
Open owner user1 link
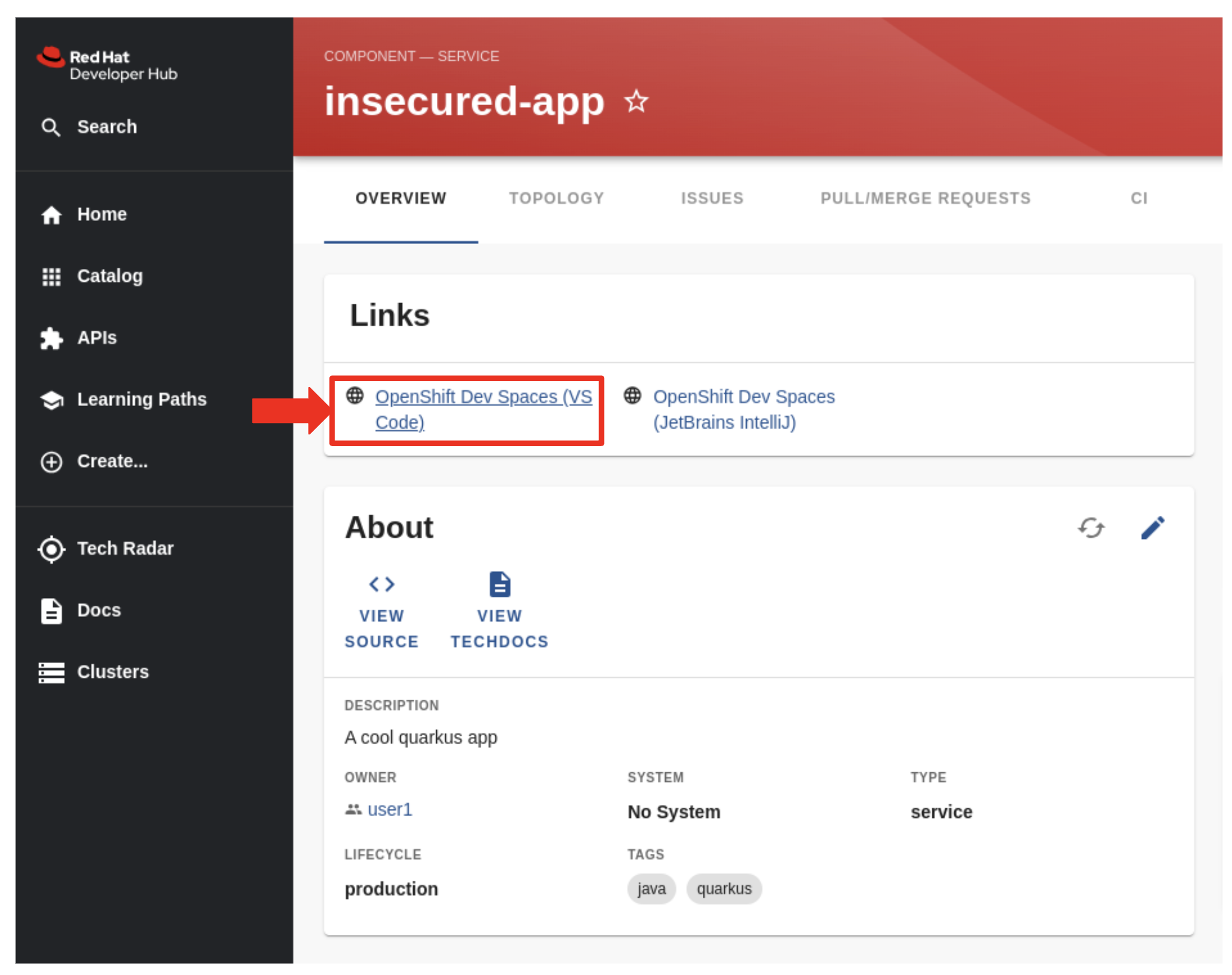pos(390,810)
